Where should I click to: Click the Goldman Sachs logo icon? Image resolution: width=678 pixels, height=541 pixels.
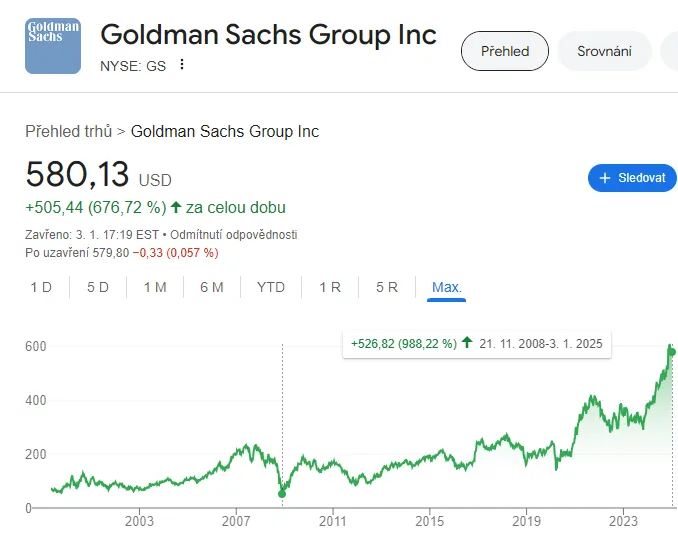pos(53,46)
